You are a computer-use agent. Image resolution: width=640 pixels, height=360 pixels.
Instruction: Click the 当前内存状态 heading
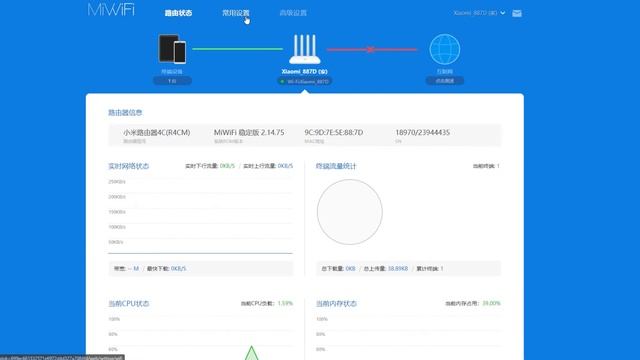pos(336,304)
